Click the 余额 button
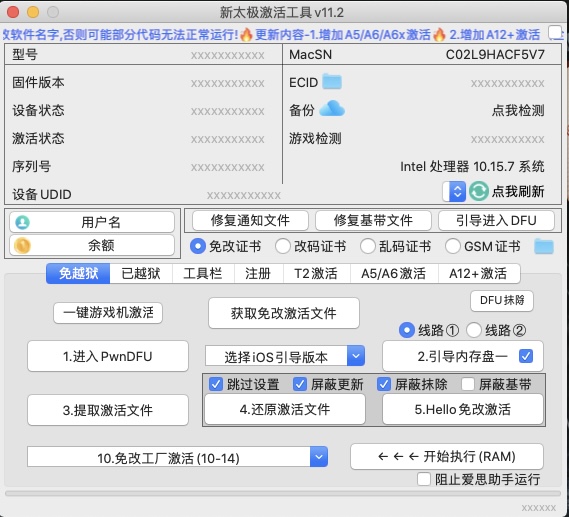569x517 pixels. (92, 246)
